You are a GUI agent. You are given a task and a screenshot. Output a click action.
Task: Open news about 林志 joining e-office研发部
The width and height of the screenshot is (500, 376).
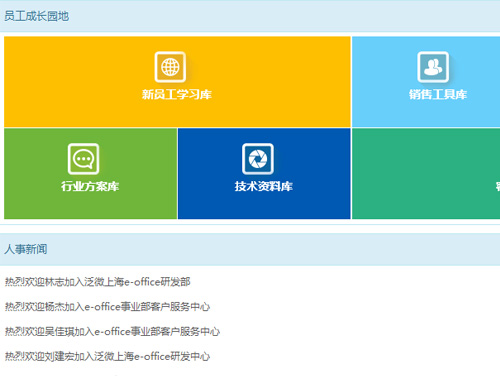tap(97, 282)
